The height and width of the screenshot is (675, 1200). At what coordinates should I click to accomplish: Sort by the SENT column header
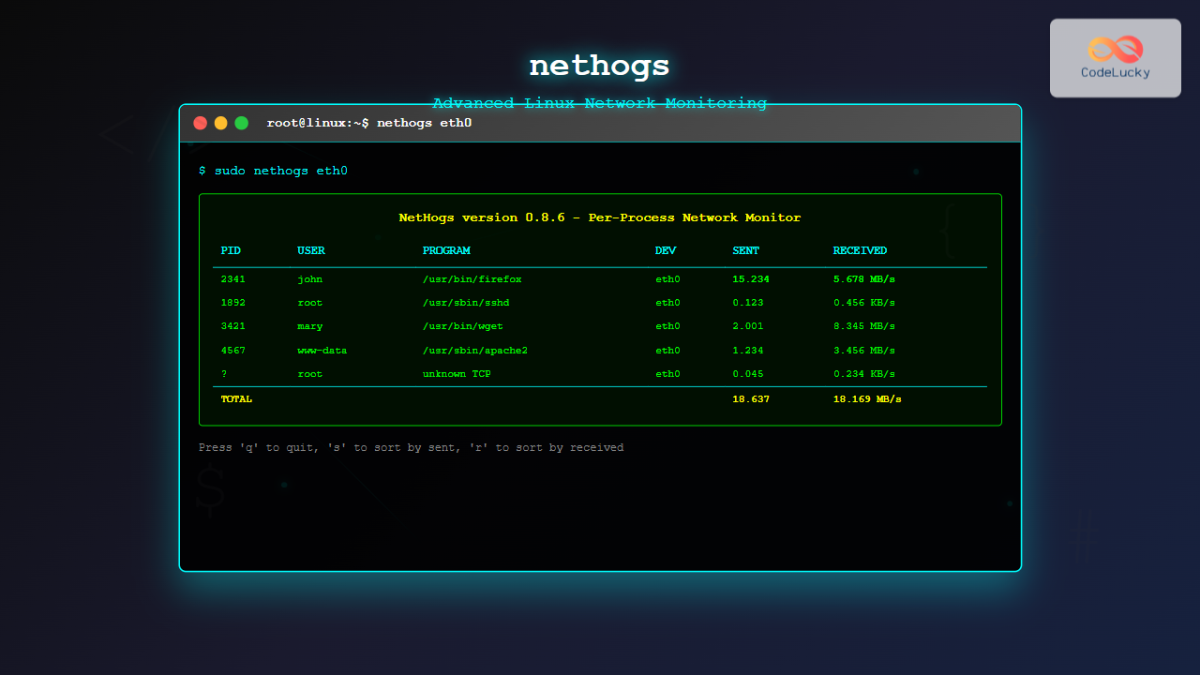745,250
